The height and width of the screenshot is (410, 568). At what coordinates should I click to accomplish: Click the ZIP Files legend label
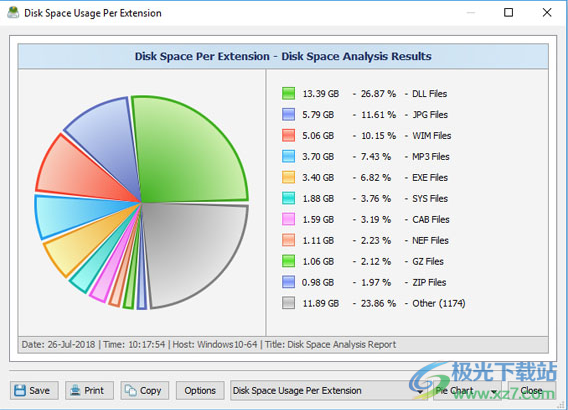click(x=429, y=282)
